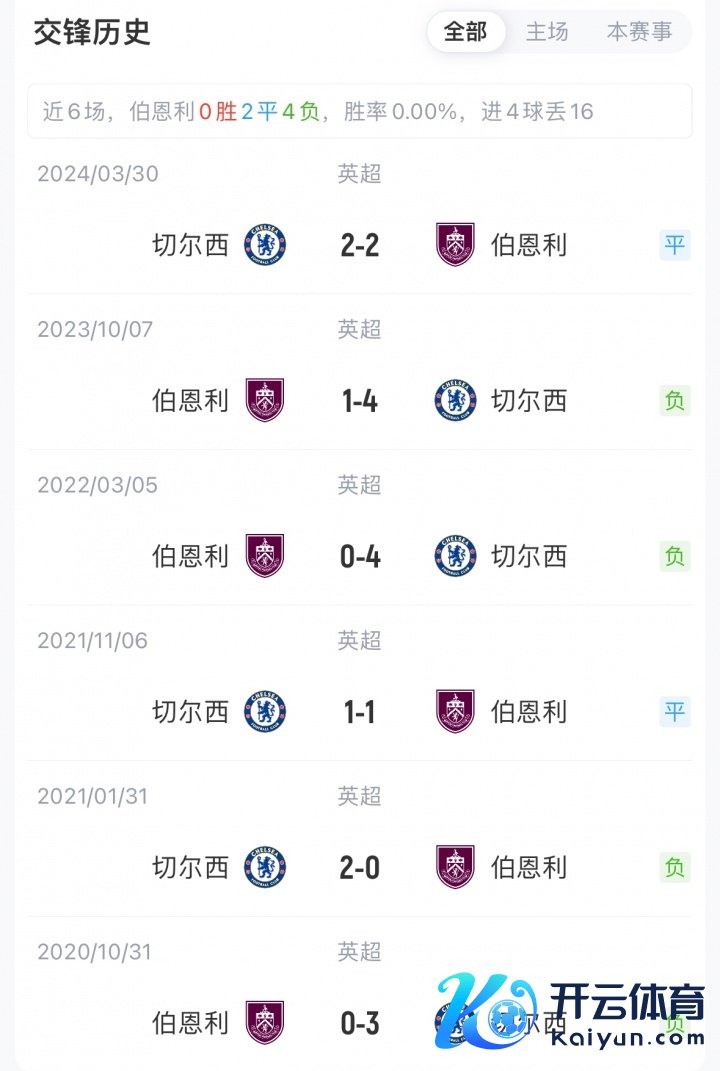Screen dimensions: 720x1071
Task: Select the 全部 tab
Action: pyautogui.click(x=465, y=32)
